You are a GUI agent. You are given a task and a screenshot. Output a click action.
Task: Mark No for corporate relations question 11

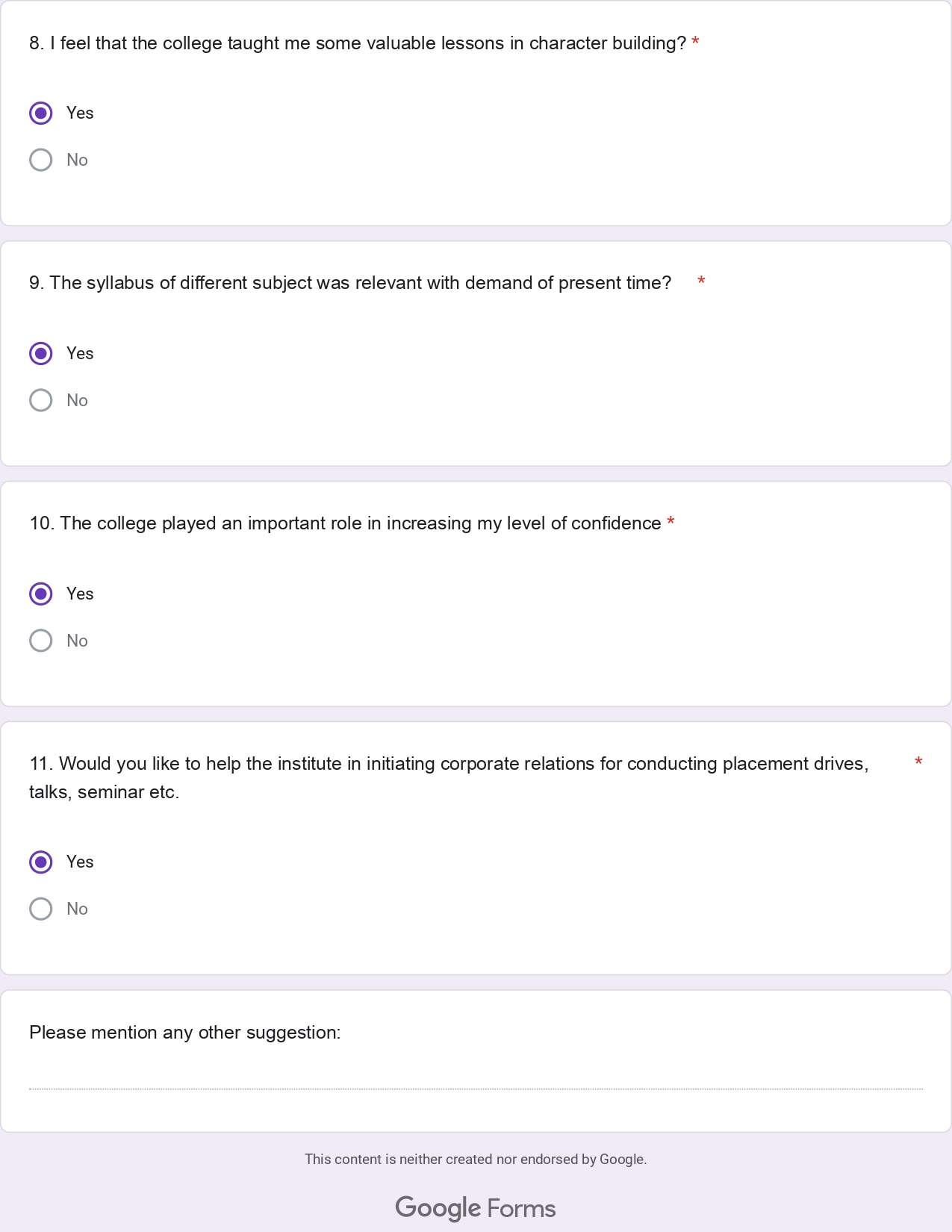click(41, 909)
